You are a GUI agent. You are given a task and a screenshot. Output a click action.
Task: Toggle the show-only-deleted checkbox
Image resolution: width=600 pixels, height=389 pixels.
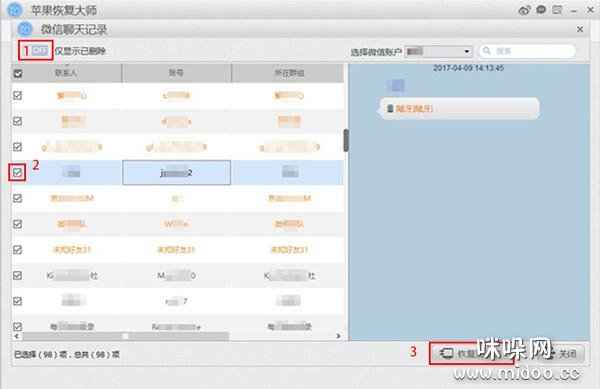[40, 50]
